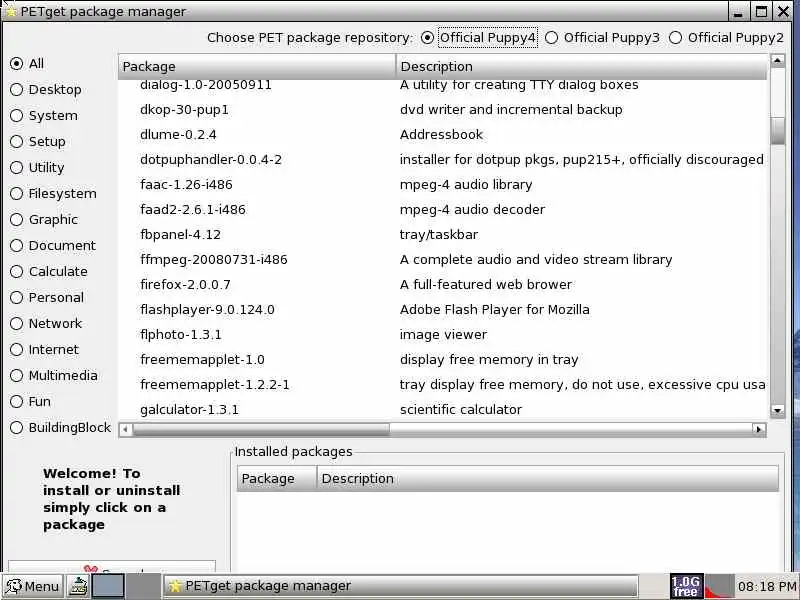This screenshot has height=600, width=800.
Task: Click the vertical scrollbar thumb
Action: (777, 131)
